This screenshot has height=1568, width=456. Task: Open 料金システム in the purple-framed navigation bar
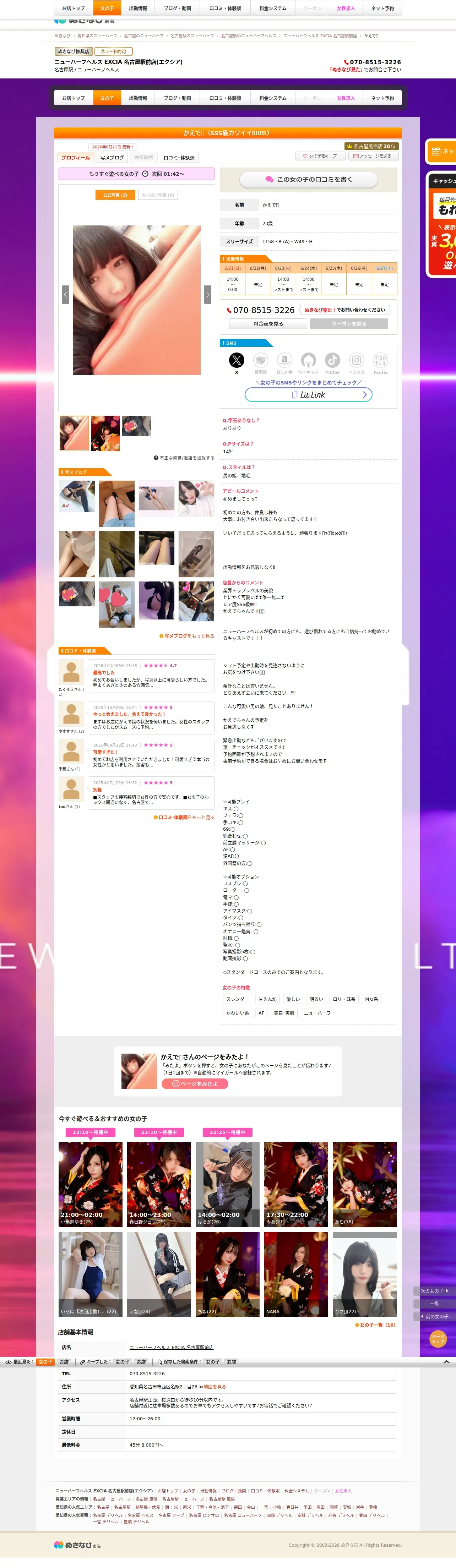pos(273,98)
